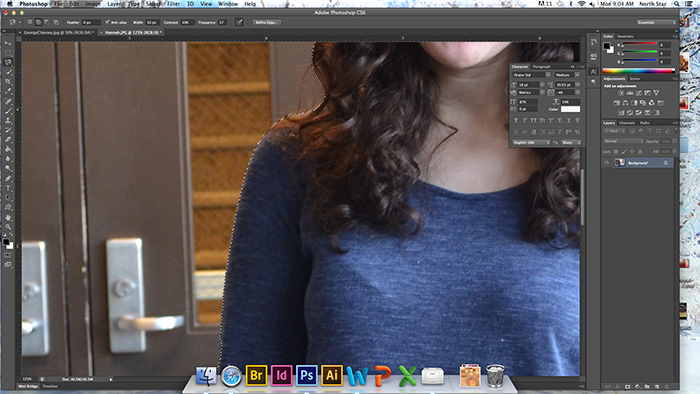Open the English: USA language dropdown
Image resolution: width=700 pixels, height=394 pixels.
(x=531, y=142)
